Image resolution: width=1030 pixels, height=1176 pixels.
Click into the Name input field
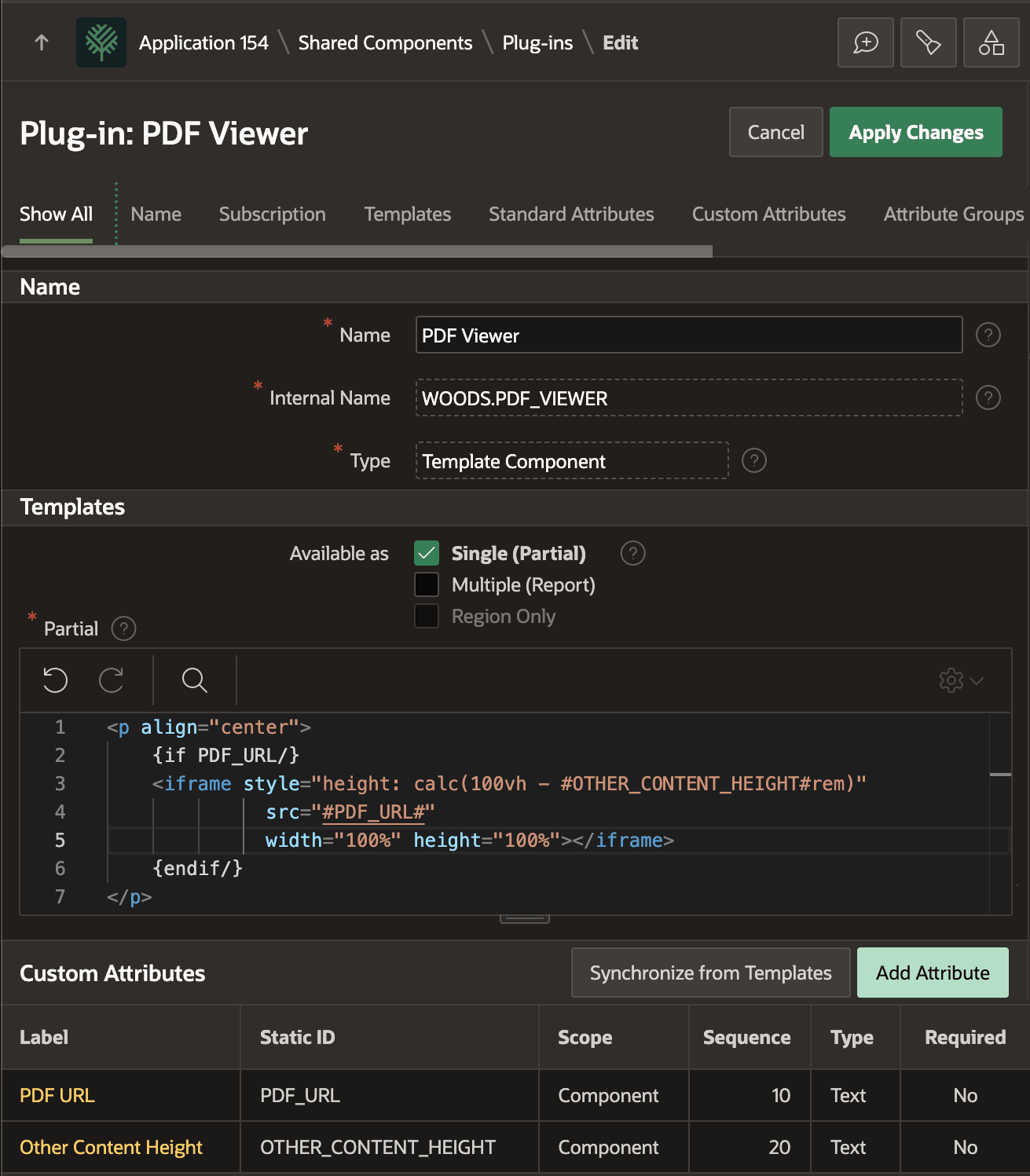coord(689,335)
